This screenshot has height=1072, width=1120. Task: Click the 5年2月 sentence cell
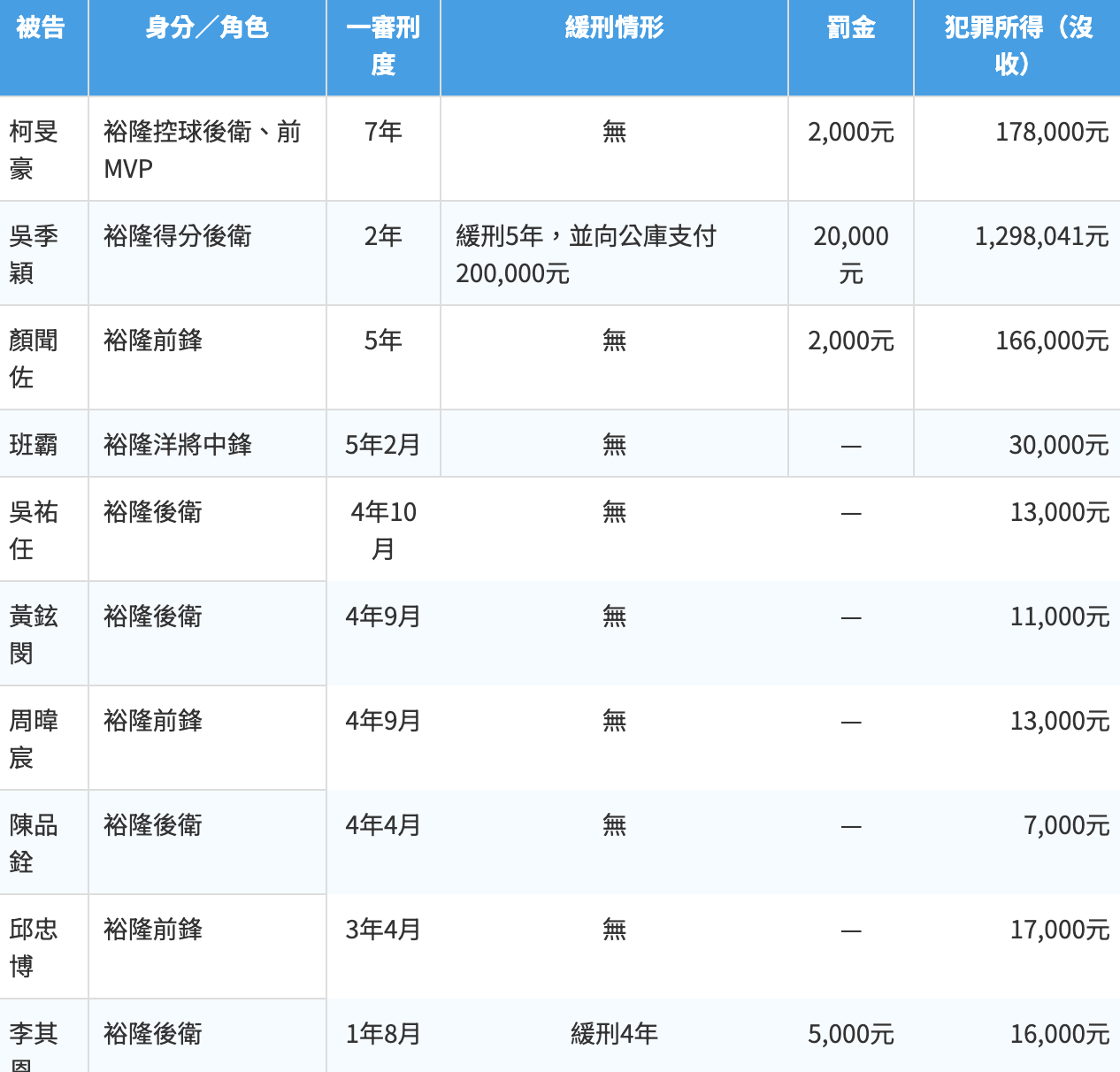coord(383,444)
